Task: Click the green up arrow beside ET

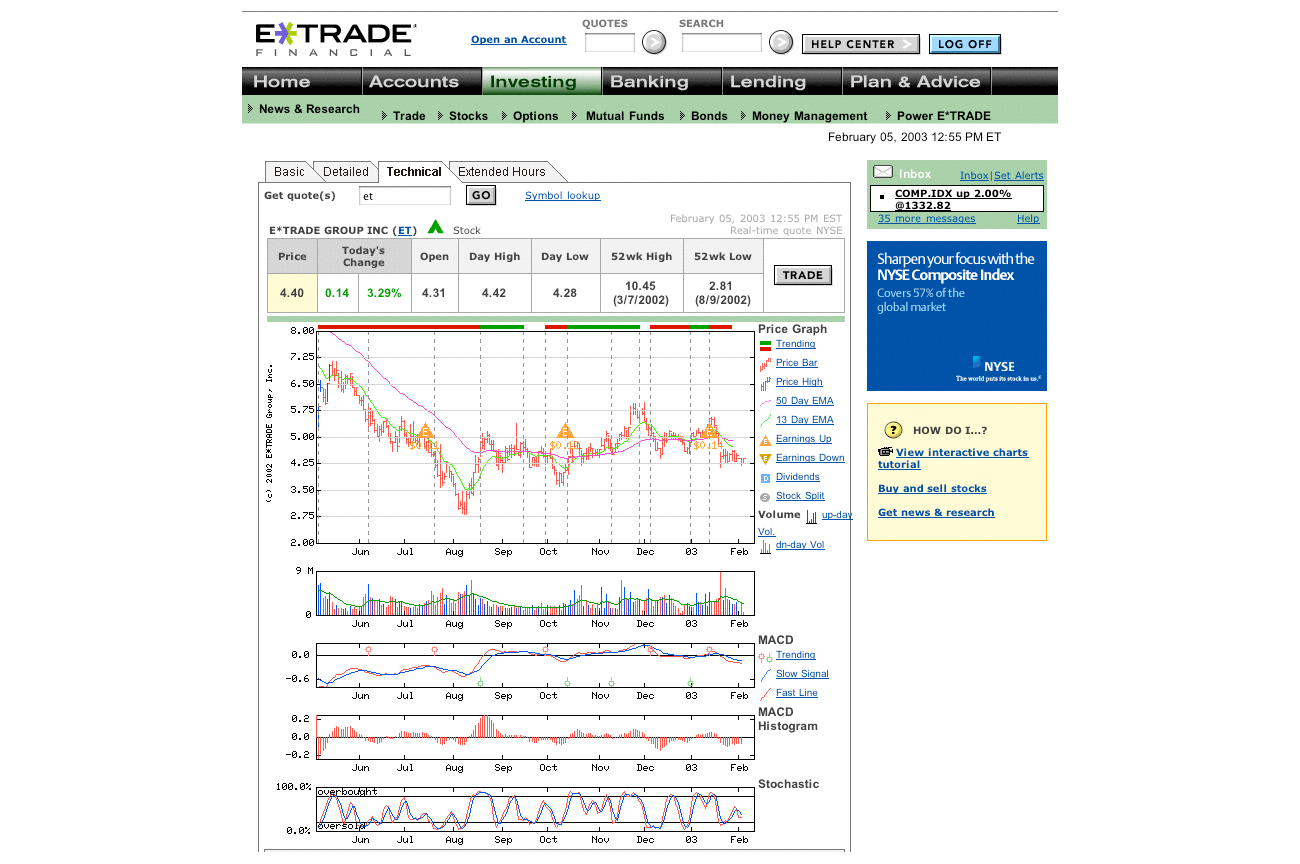Action: (435, 227)
